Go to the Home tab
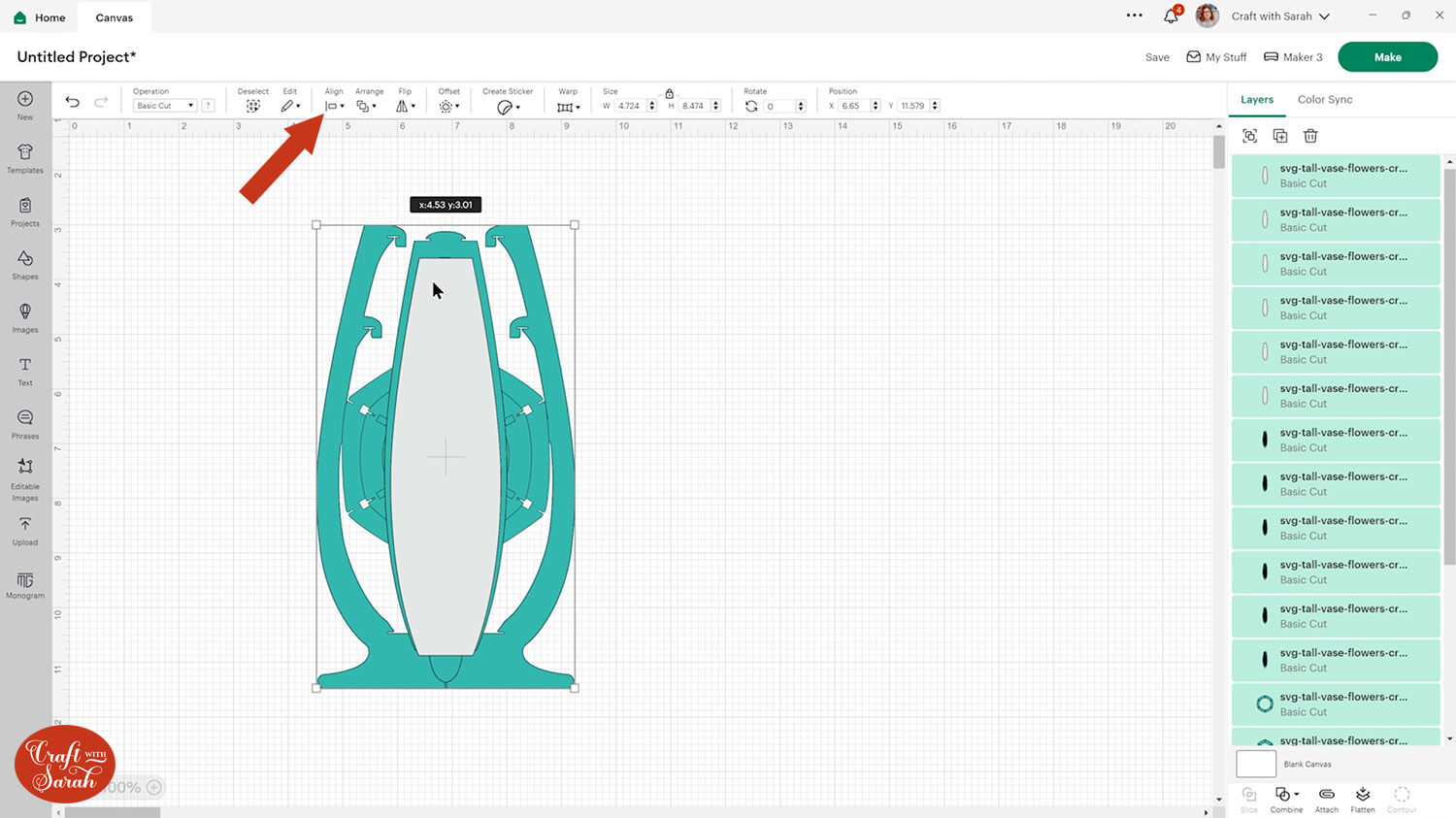Viewport: 1456px width, 818px height. coord(40,17)
